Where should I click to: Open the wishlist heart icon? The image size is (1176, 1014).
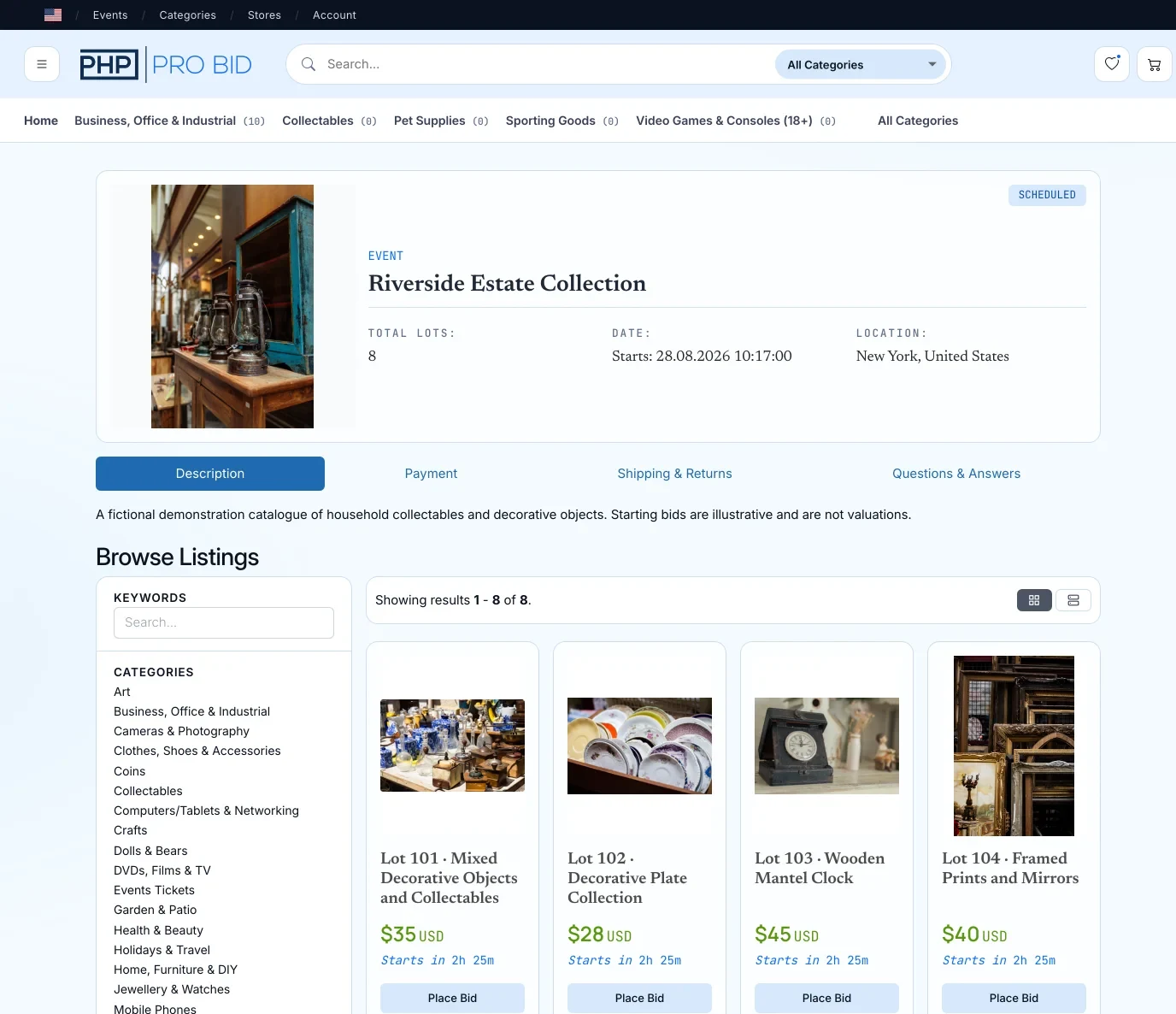[x=1112, y=64]
